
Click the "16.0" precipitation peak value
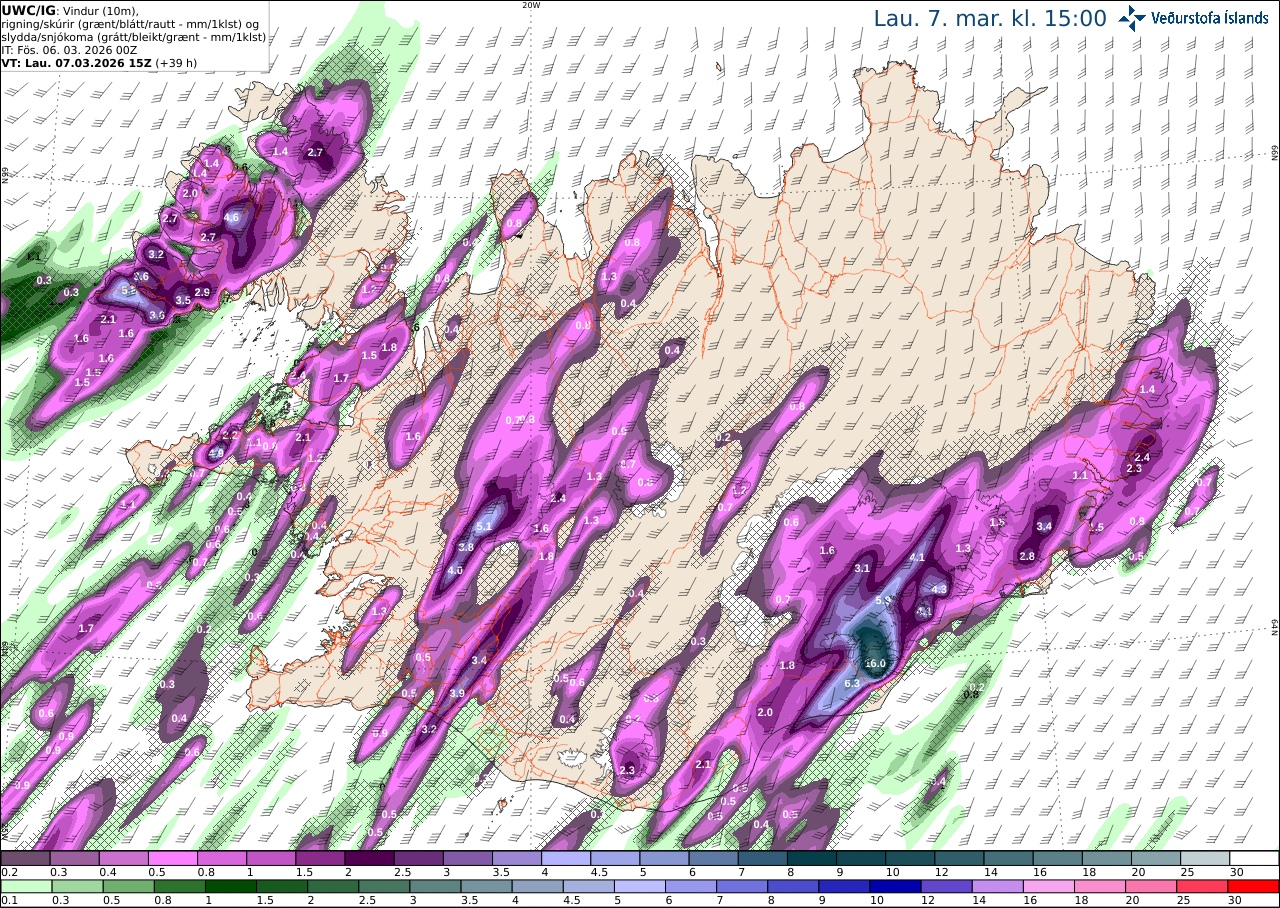coord(876,664)
